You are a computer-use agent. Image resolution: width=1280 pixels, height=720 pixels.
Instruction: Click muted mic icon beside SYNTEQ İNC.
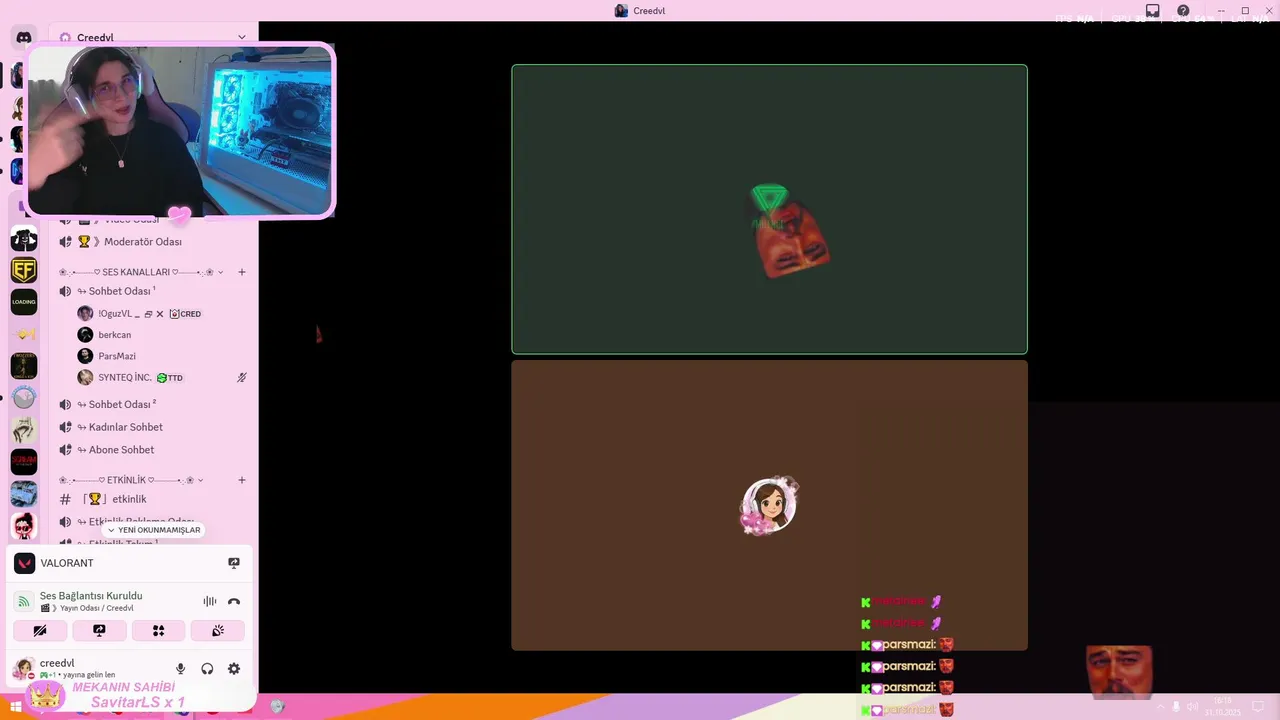[x=241, y=378]
